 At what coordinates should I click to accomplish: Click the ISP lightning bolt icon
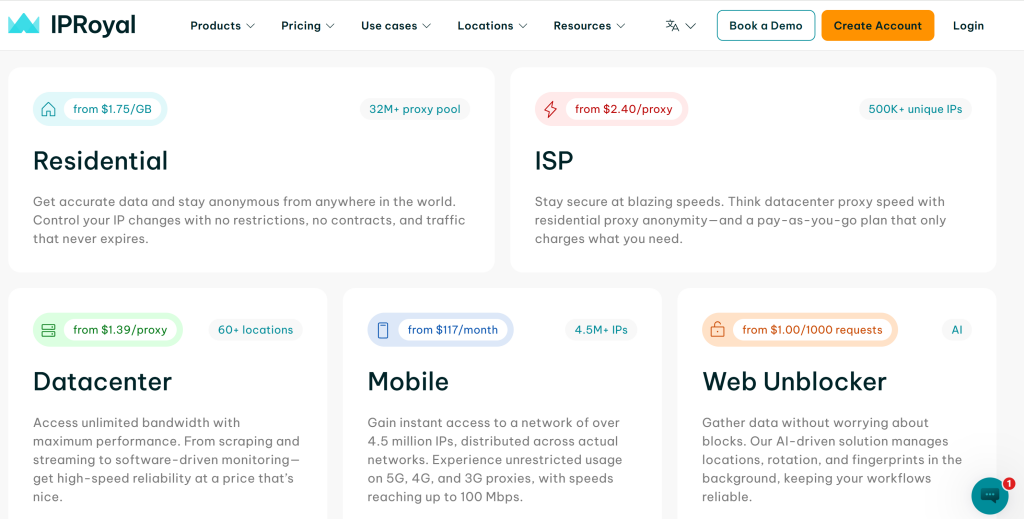tap(550, 109)
